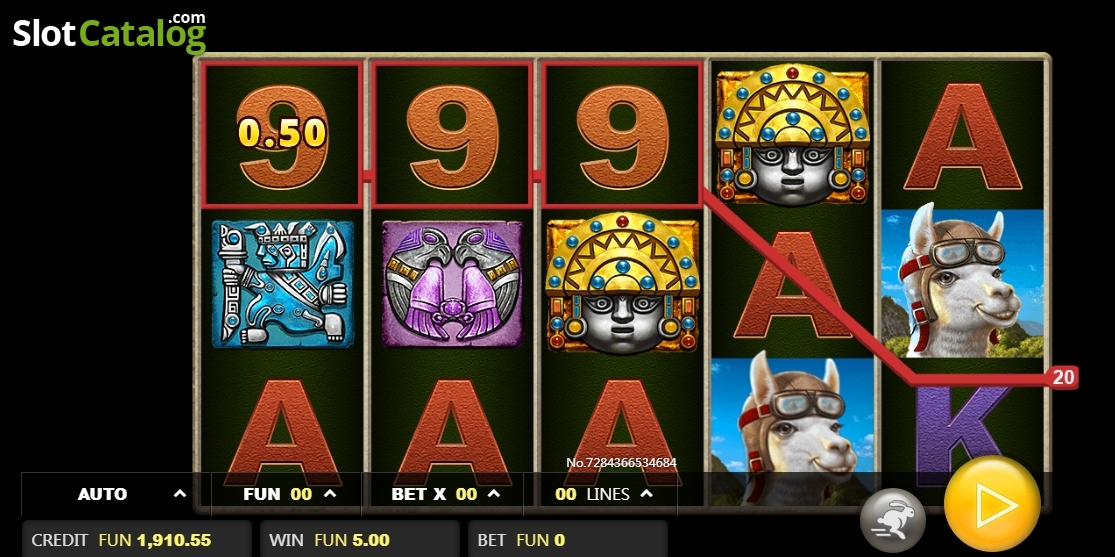1115x557 pixels.
Task: Start a spin with the yellow play button
Action: (x=992, y=504)
